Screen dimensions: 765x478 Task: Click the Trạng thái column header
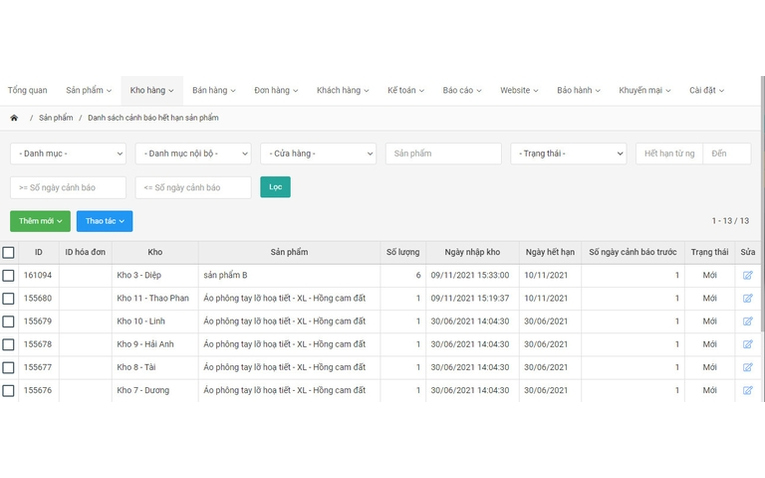pyautogui.click(x=709, y=252)
